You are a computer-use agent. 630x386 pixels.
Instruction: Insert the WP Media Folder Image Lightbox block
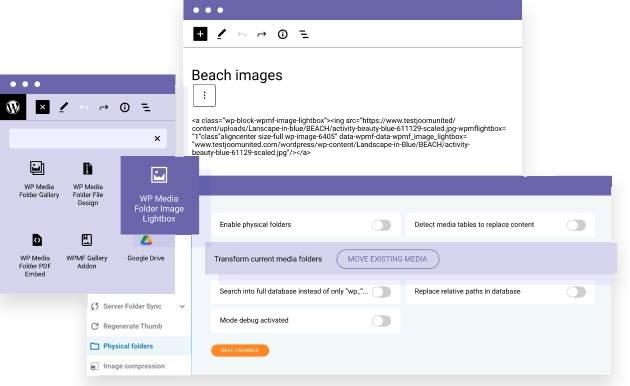tap(160, 195)
